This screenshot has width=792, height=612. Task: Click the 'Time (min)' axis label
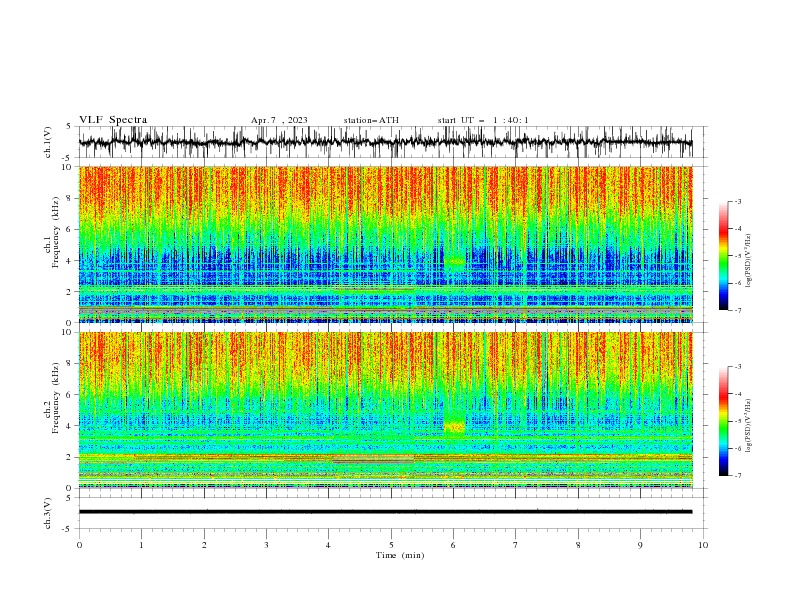[400, 555]
